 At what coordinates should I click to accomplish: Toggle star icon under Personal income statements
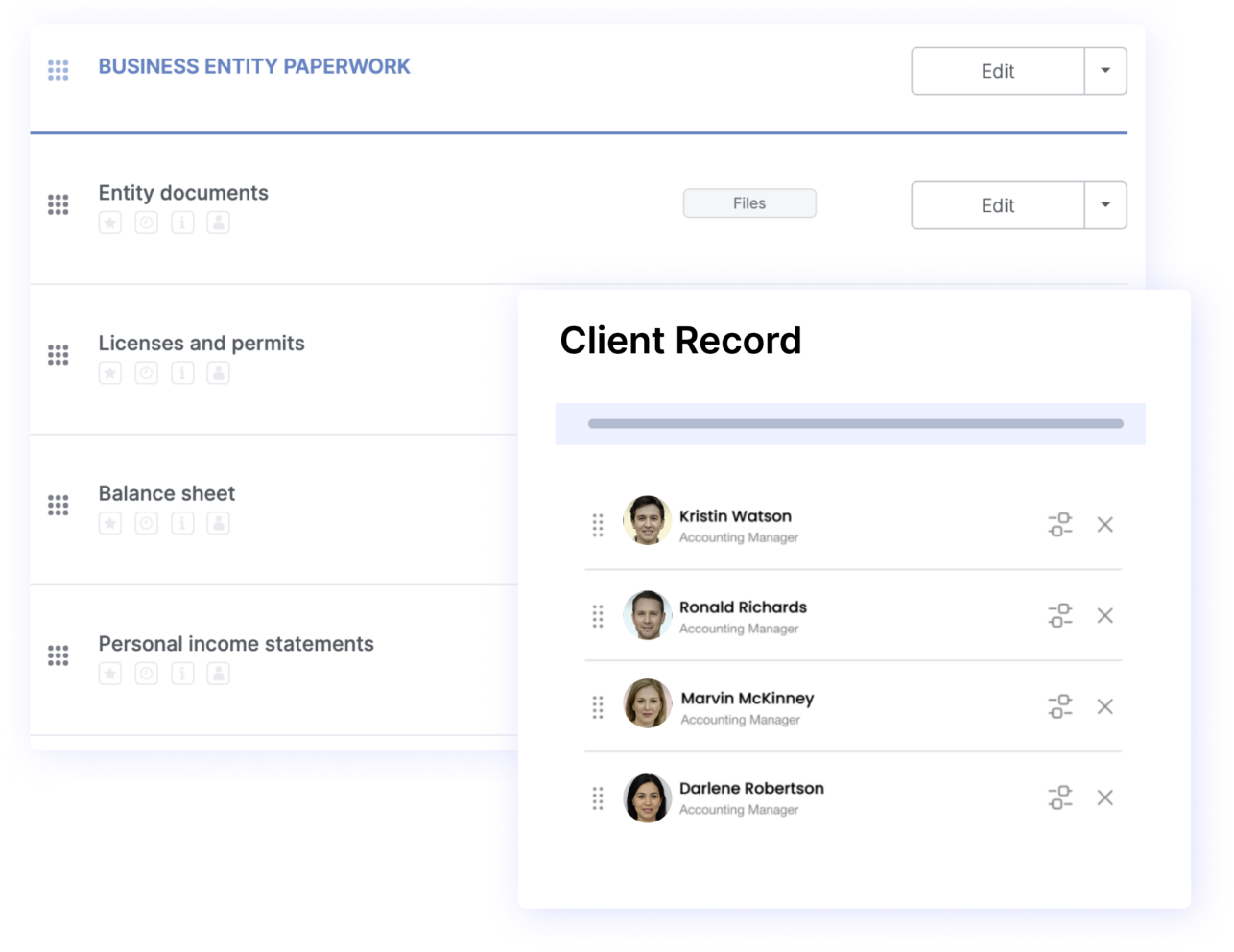click(110, 674)
